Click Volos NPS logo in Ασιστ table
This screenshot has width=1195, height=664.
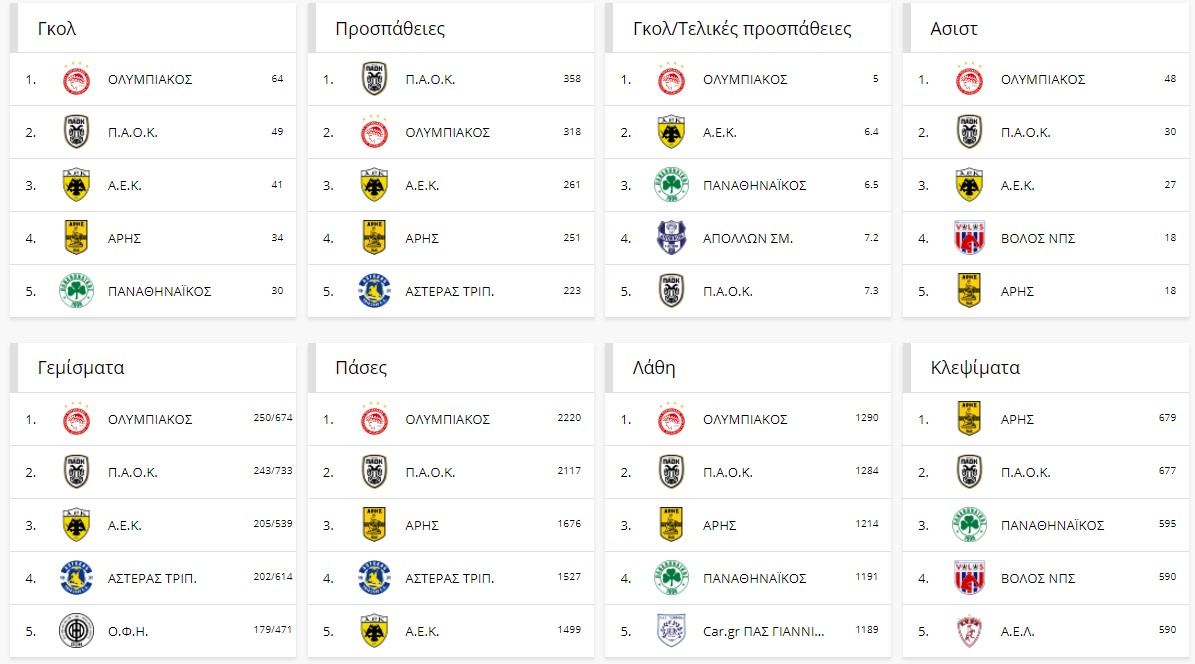969,238
